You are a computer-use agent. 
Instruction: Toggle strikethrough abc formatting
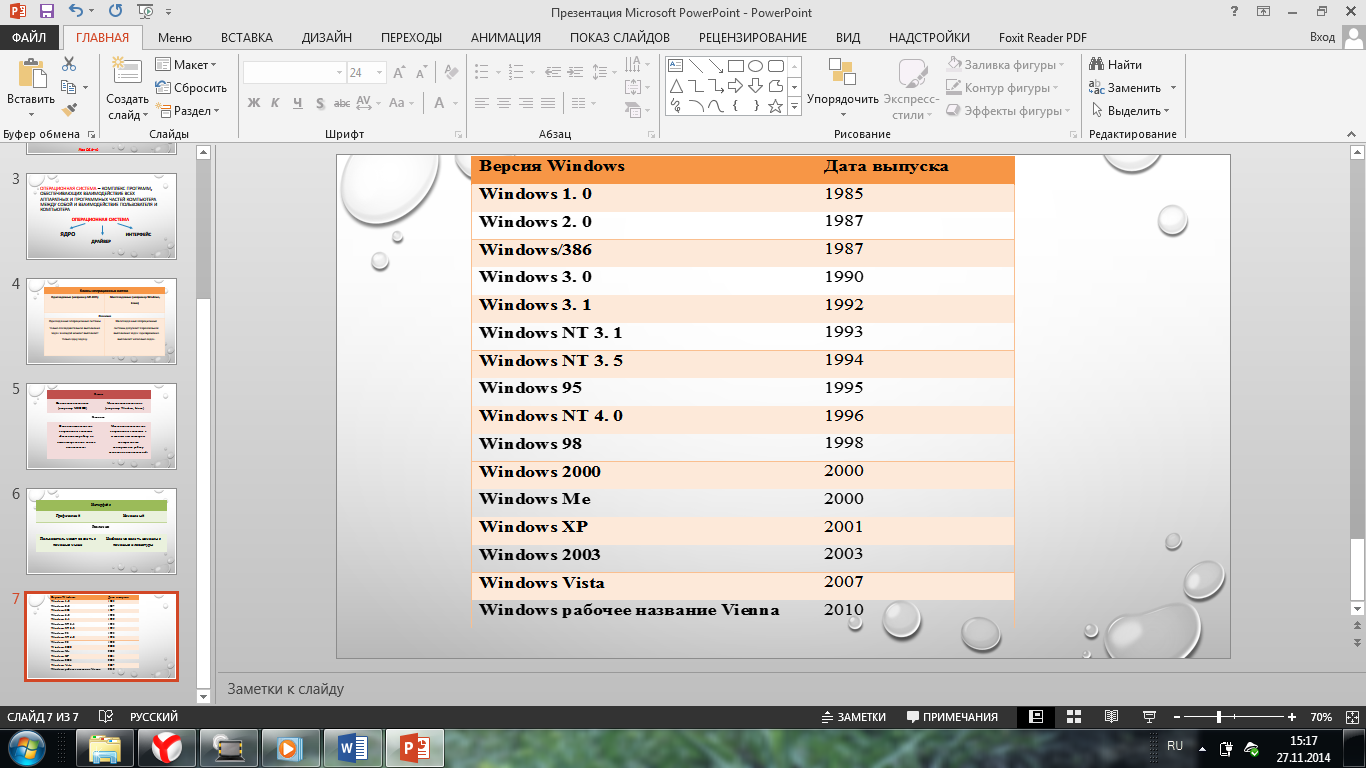coord(342,103)
